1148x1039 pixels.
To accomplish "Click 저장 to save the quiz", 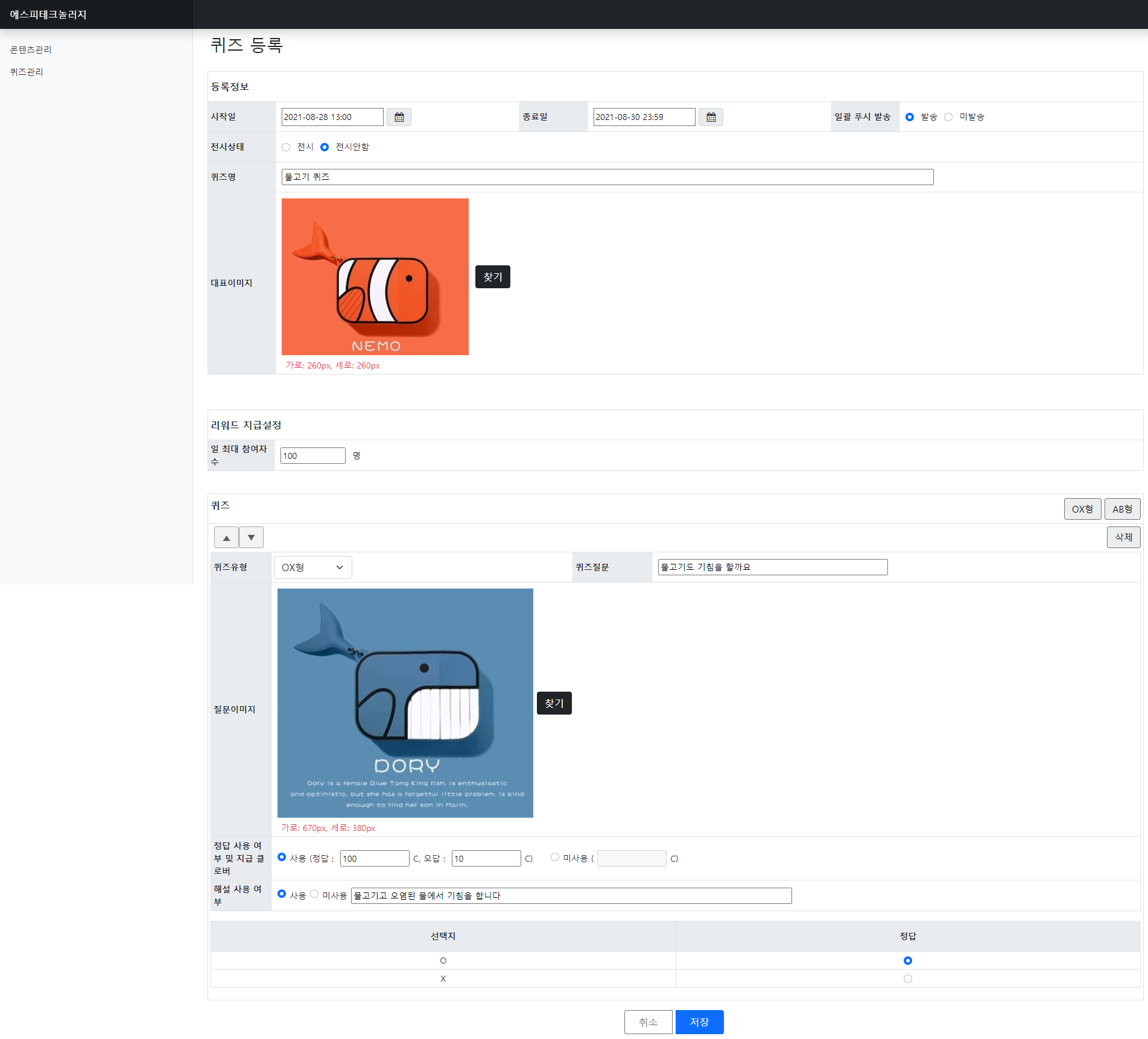I will [x=699, y=1022].
